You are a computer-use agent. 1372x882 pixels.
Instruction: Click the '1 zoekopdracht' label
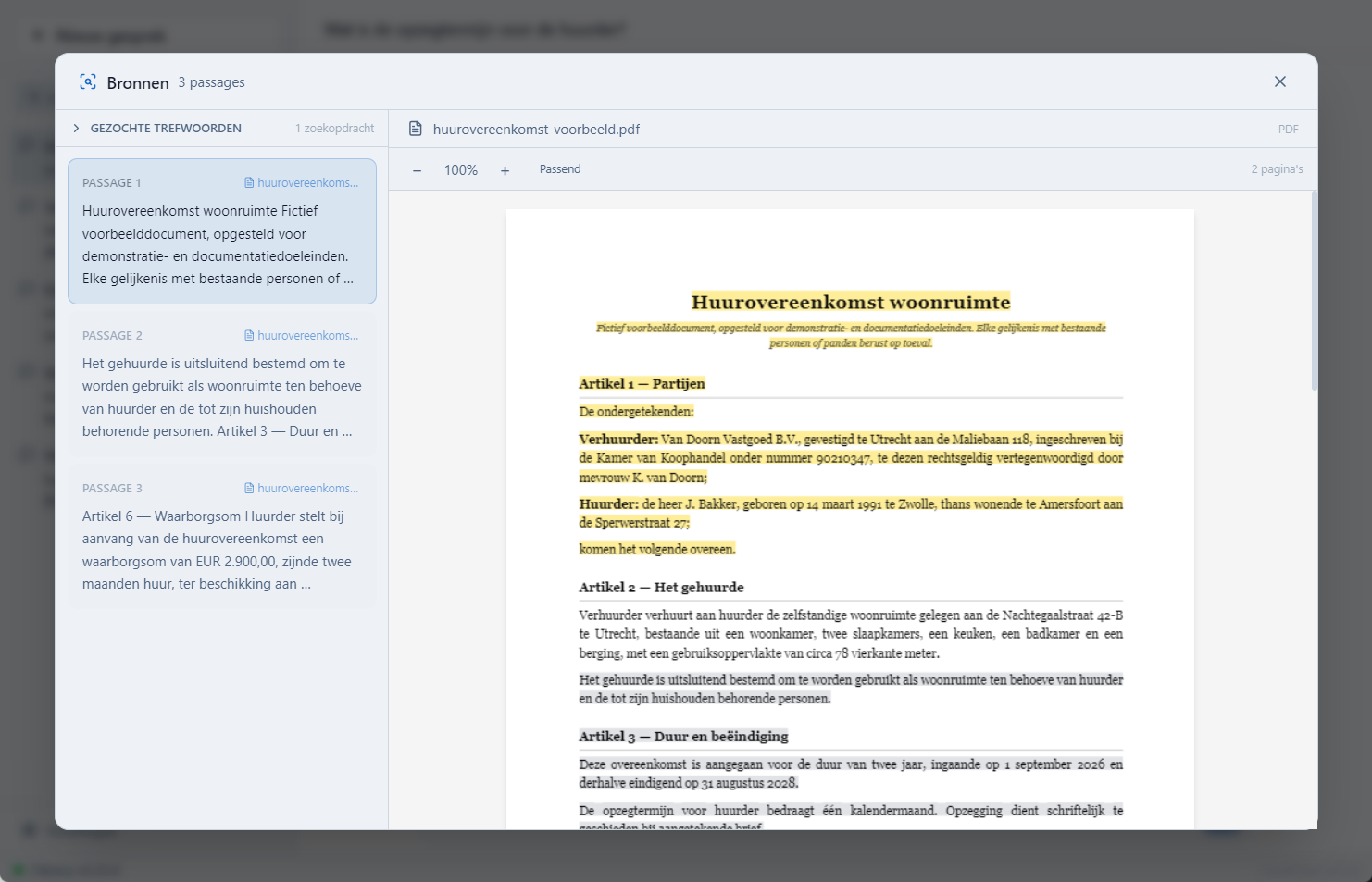point(334,129)
